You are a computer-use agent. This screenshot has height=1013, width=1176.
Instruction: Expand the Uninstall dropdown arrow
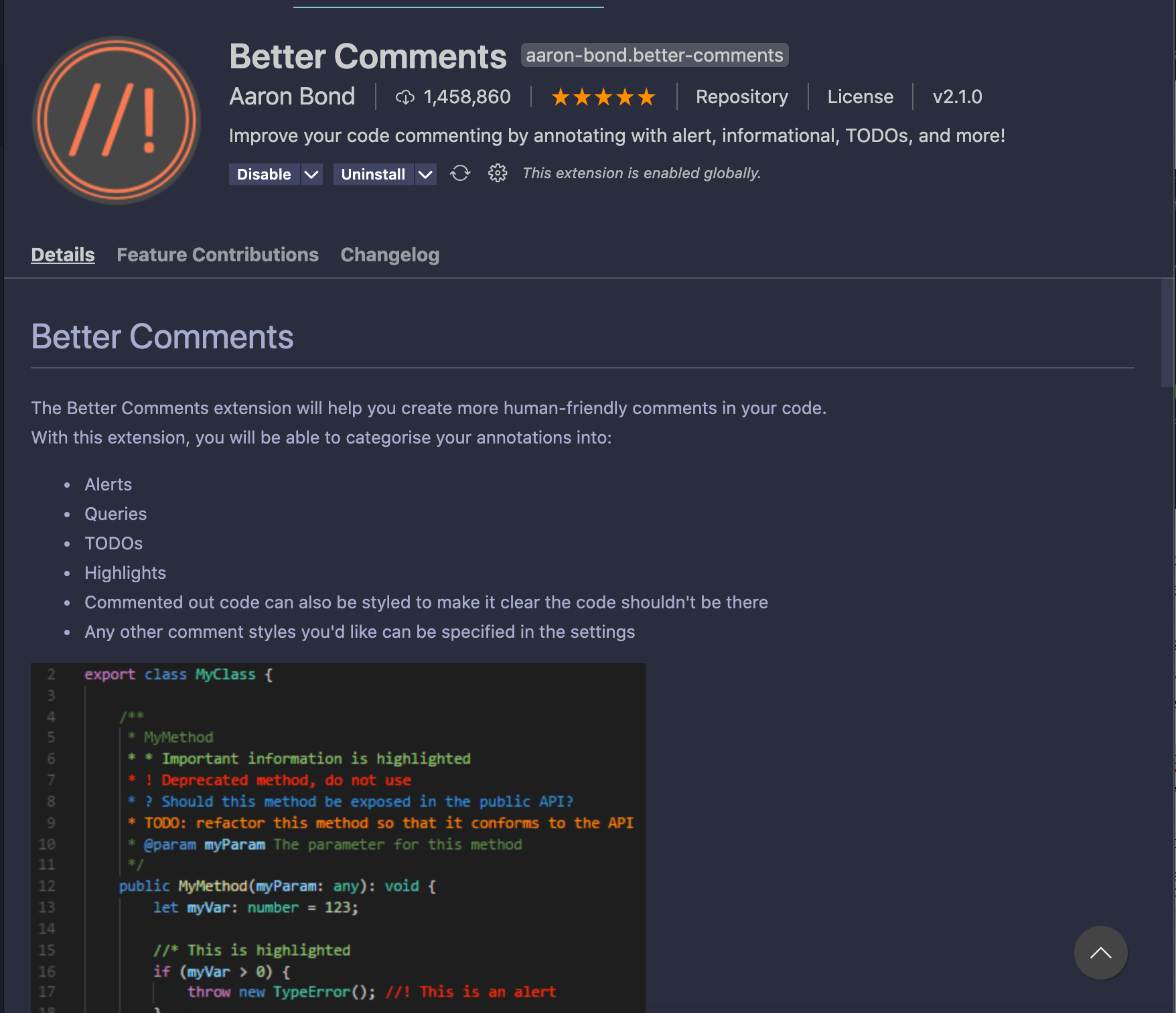tap(425, 174)
